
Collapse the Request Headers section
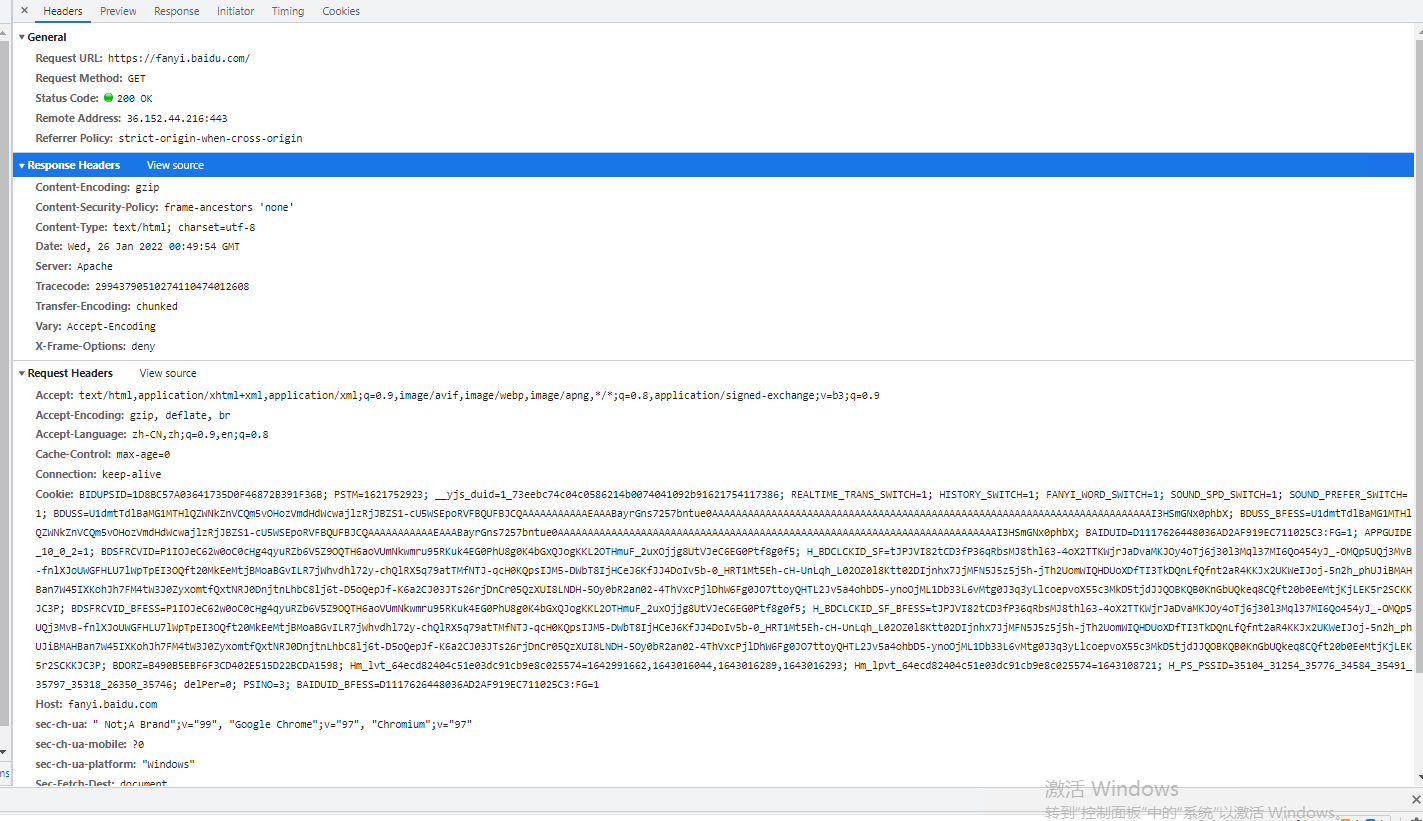pyautogui.click(x=22, y=374)
